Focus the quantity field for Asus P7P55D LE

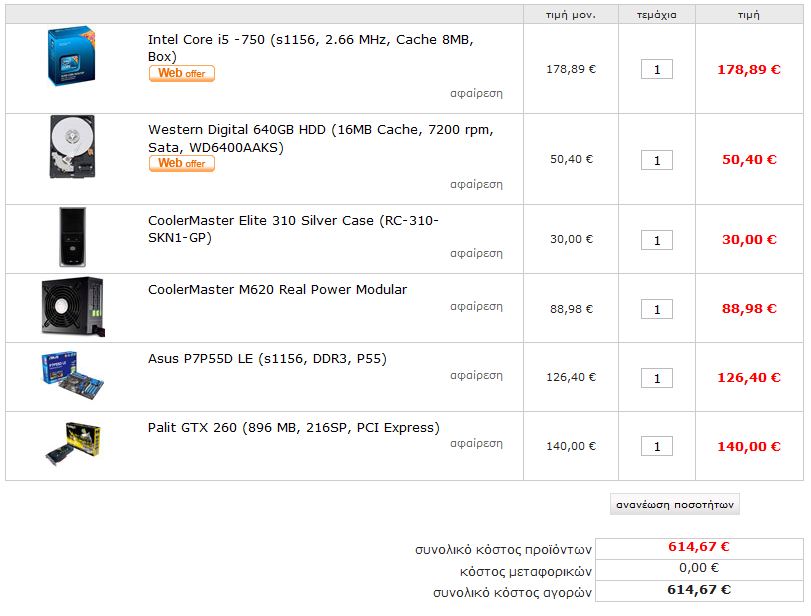tap(657, 378)
